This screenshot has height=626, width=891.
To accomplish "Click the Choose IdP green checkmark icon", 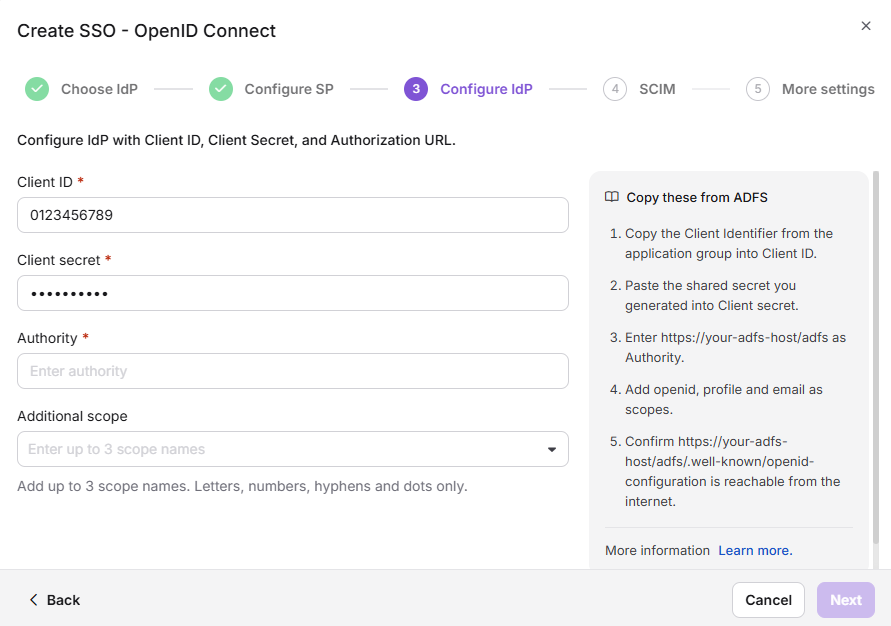I will [37, 89].
